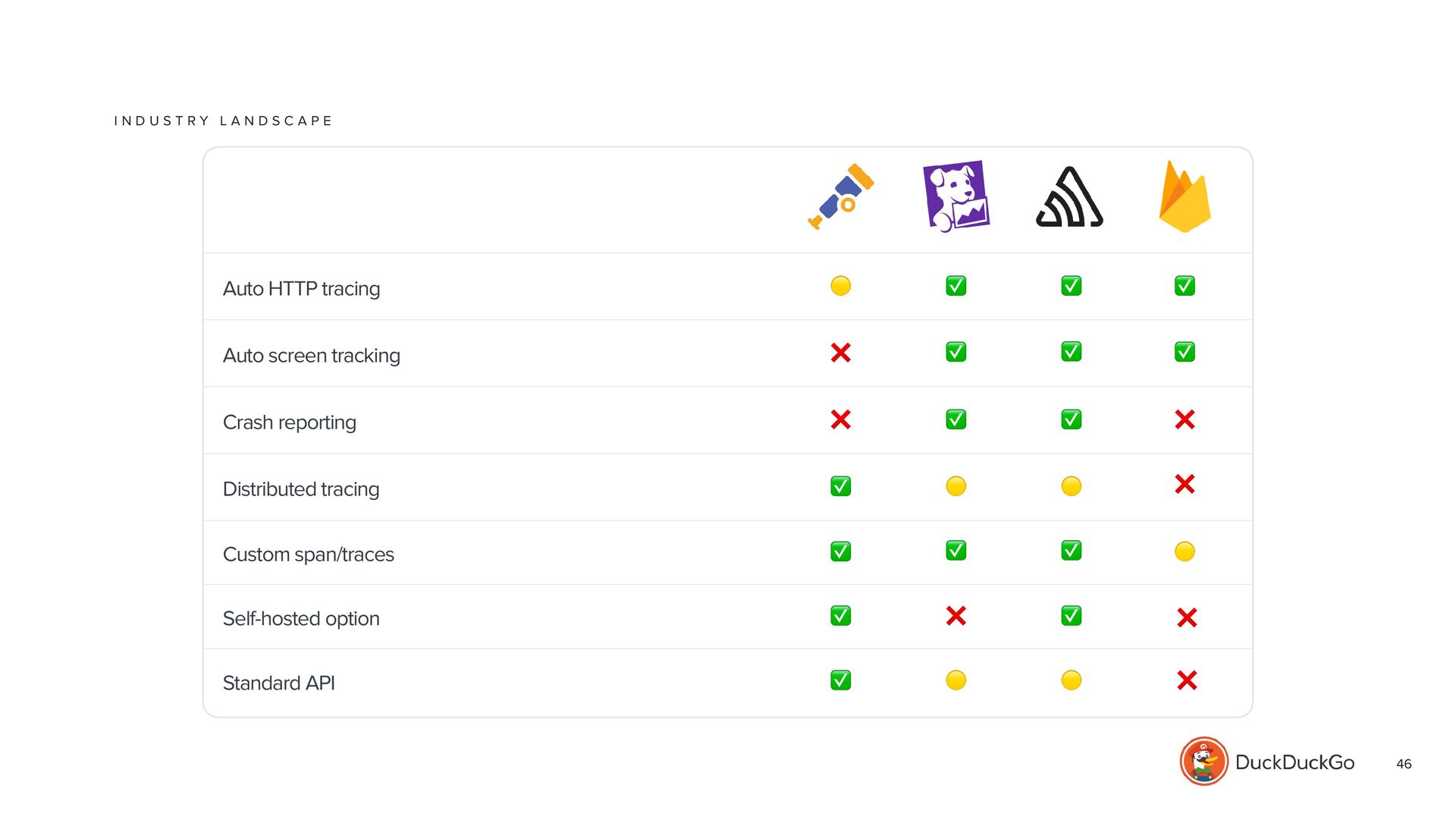
Task: Click OpenTelemetry's green check for Distributed tracing
Action: pos(840,486)
